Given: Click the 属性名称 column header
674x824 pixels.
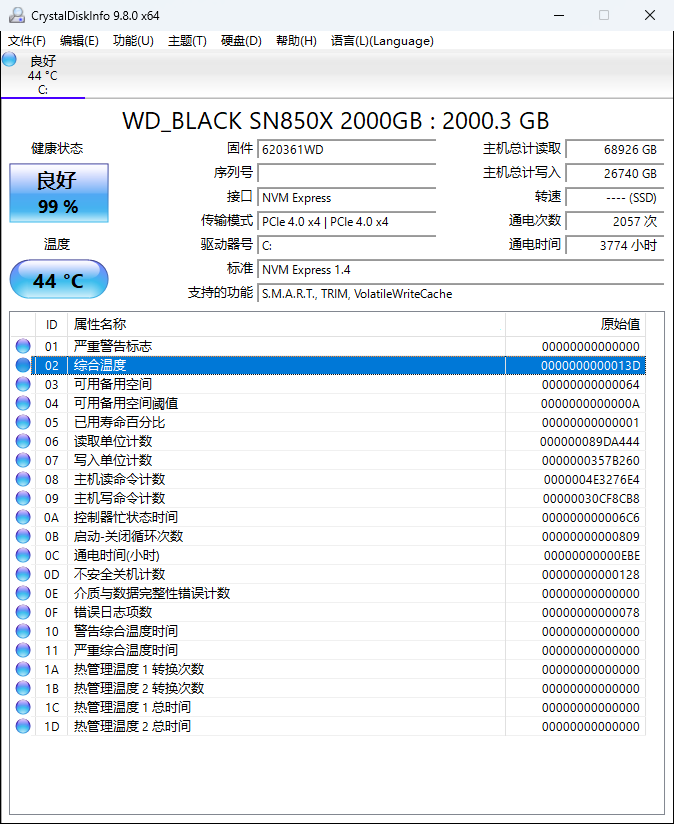Looking at the screenshot, I should click(x=286, y=324).
